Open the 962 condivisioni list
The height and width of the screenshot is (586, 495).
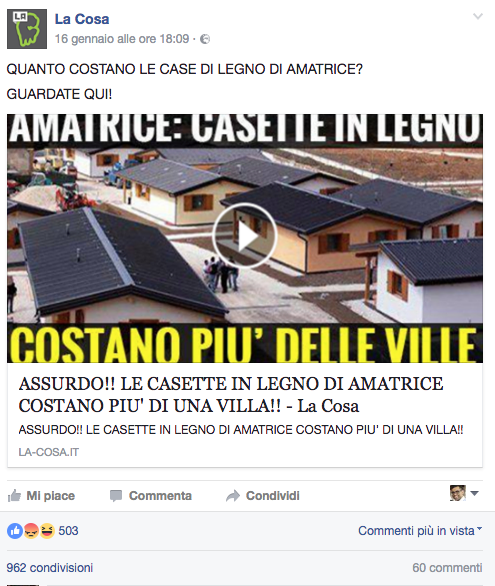tap(50, 568)
